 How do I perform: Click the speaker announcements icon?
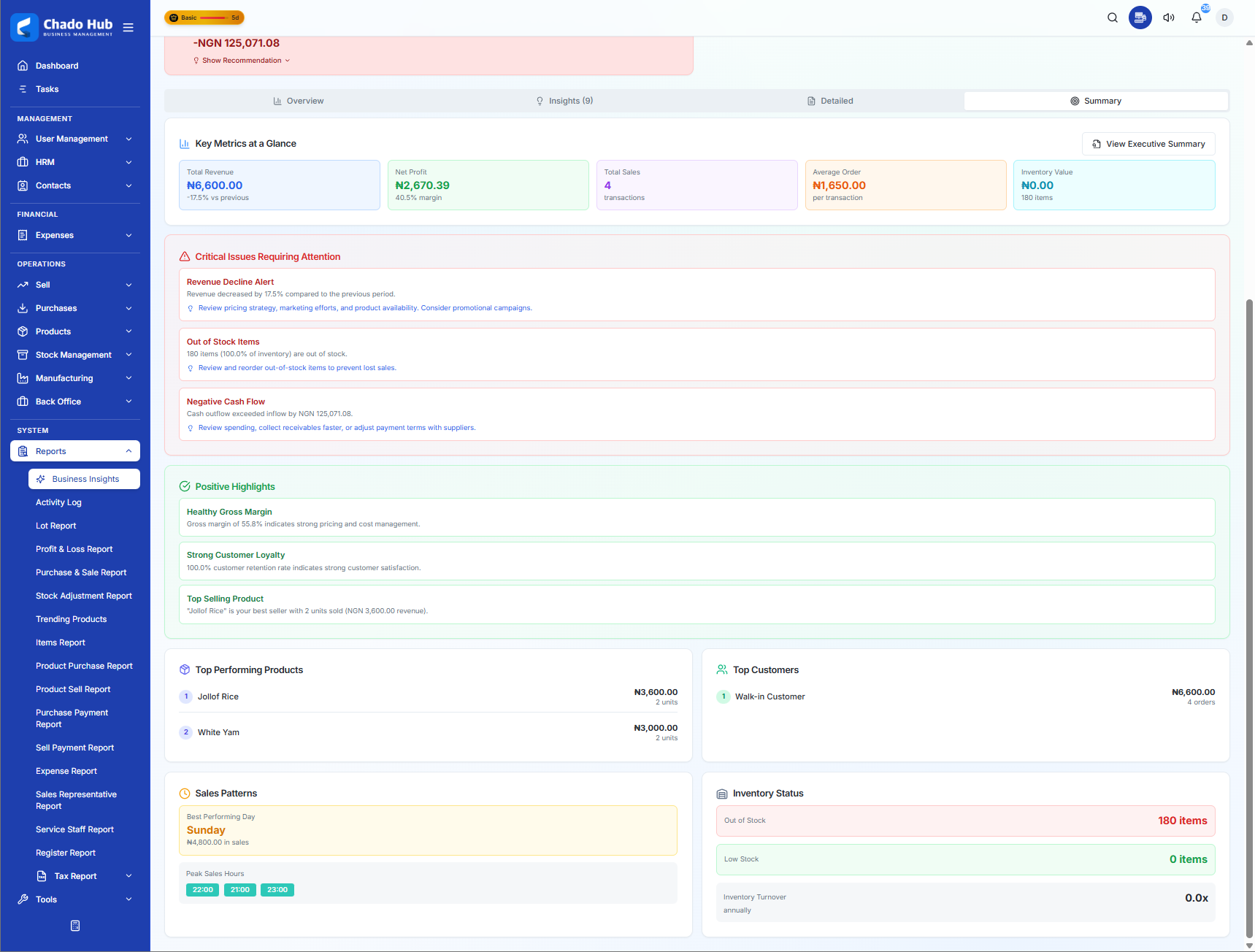1168,18
